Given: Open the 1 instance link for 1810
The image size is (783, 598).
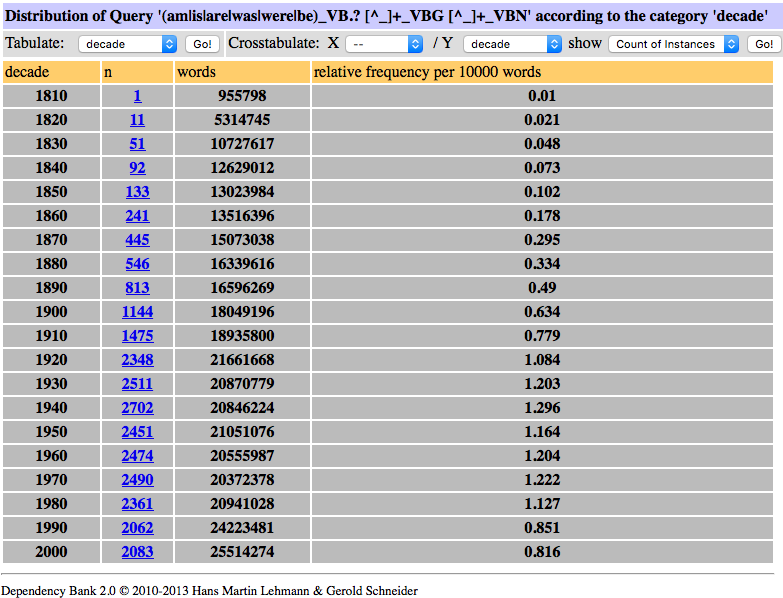Looking at the screenshot, I should coord(137,96).
